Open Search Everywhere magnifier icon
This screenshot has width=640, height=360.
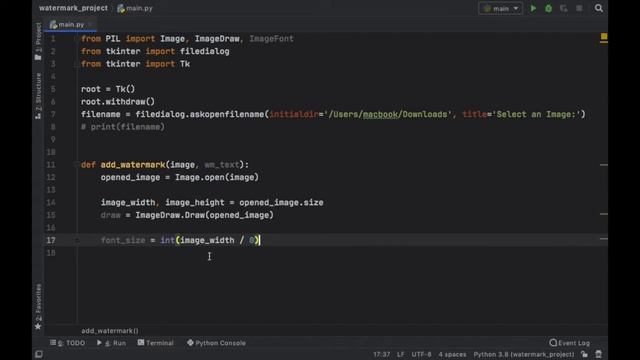click(x=599, y=8)
